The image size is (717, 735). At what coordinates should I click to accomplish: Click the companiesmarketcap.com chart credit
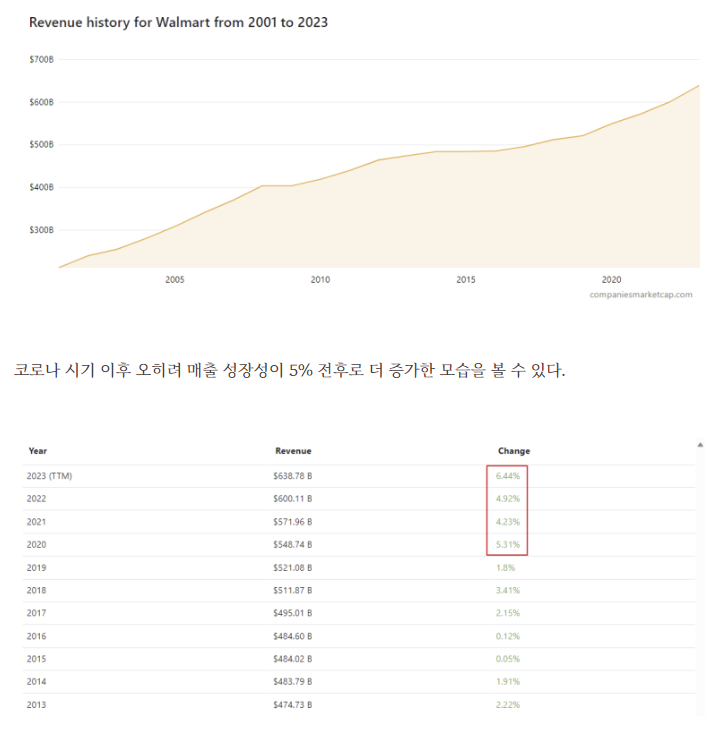[x=641, y=294]
